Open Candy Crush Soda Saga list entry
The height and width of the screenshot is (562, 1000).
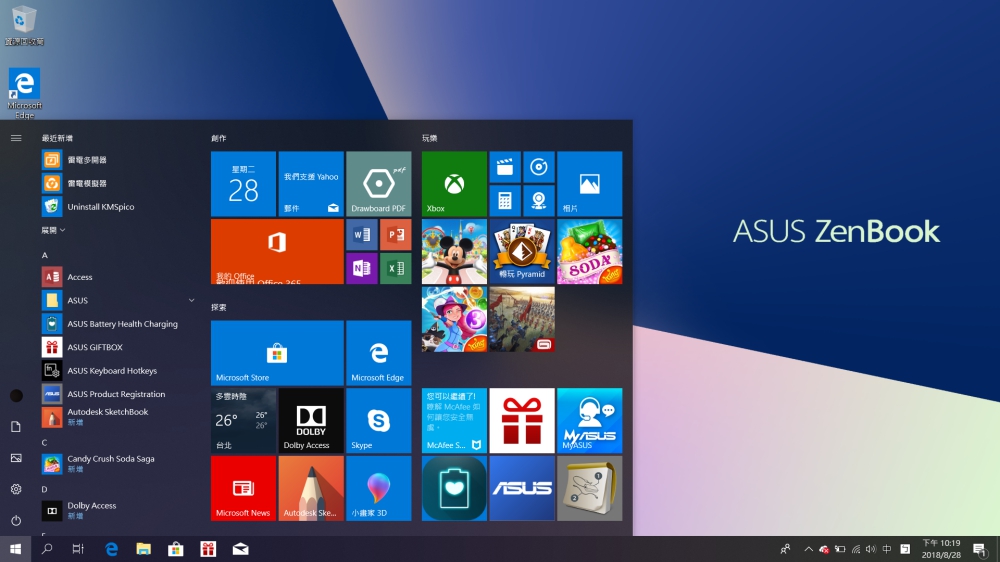(119, 464)
